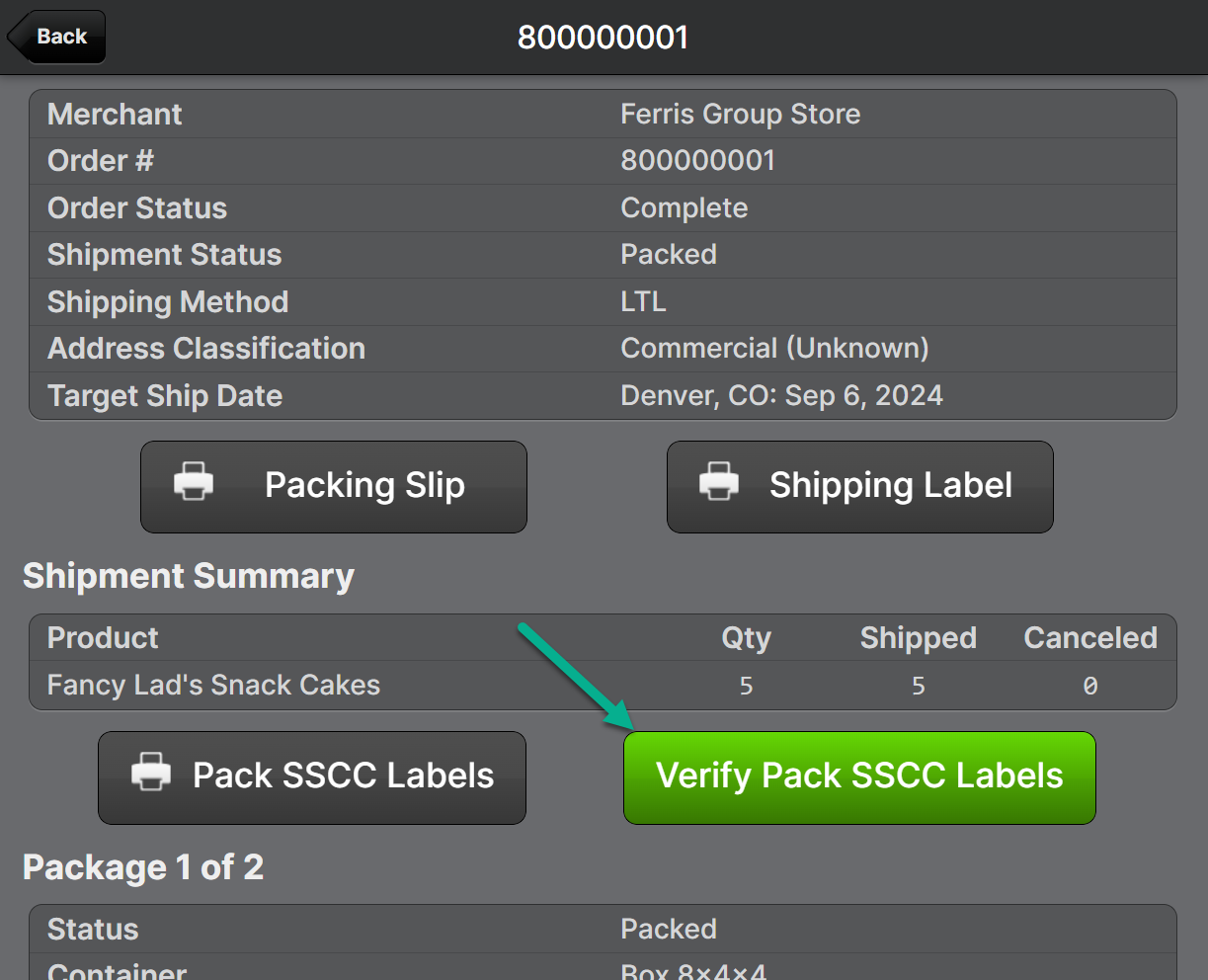The height and width of the screenshot is (980, 1208).
Task: Click the Canceled column header
Action: pyautogui.click(x=1089, y=638)
